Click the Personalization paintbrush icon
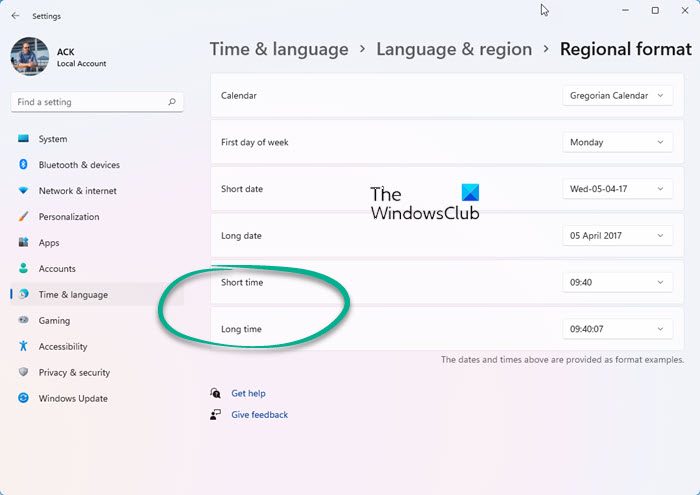This screenshot has height=495, width=700. pos(23,217)
